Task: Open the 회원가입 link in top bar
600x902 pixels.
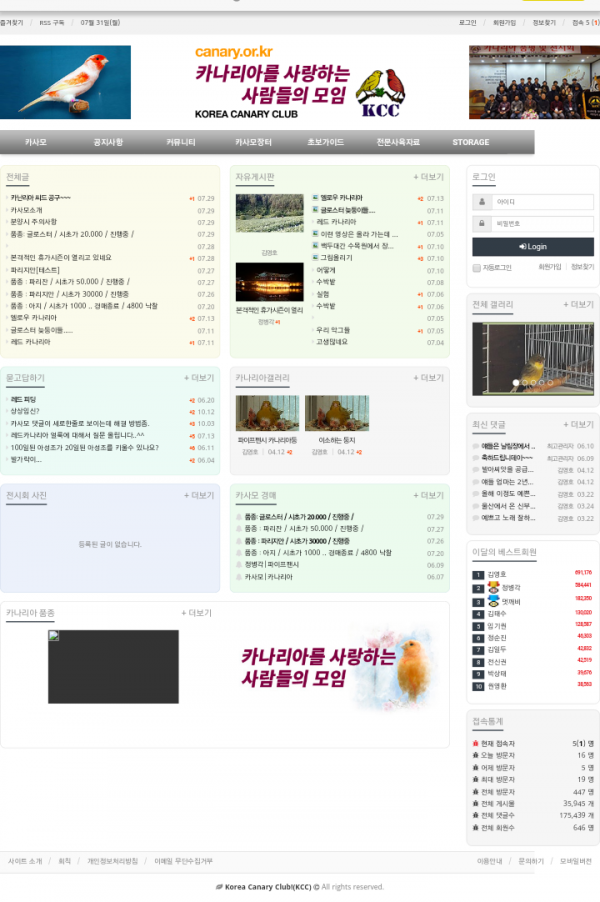Action: pyautogui.click(x=504, y=22)
